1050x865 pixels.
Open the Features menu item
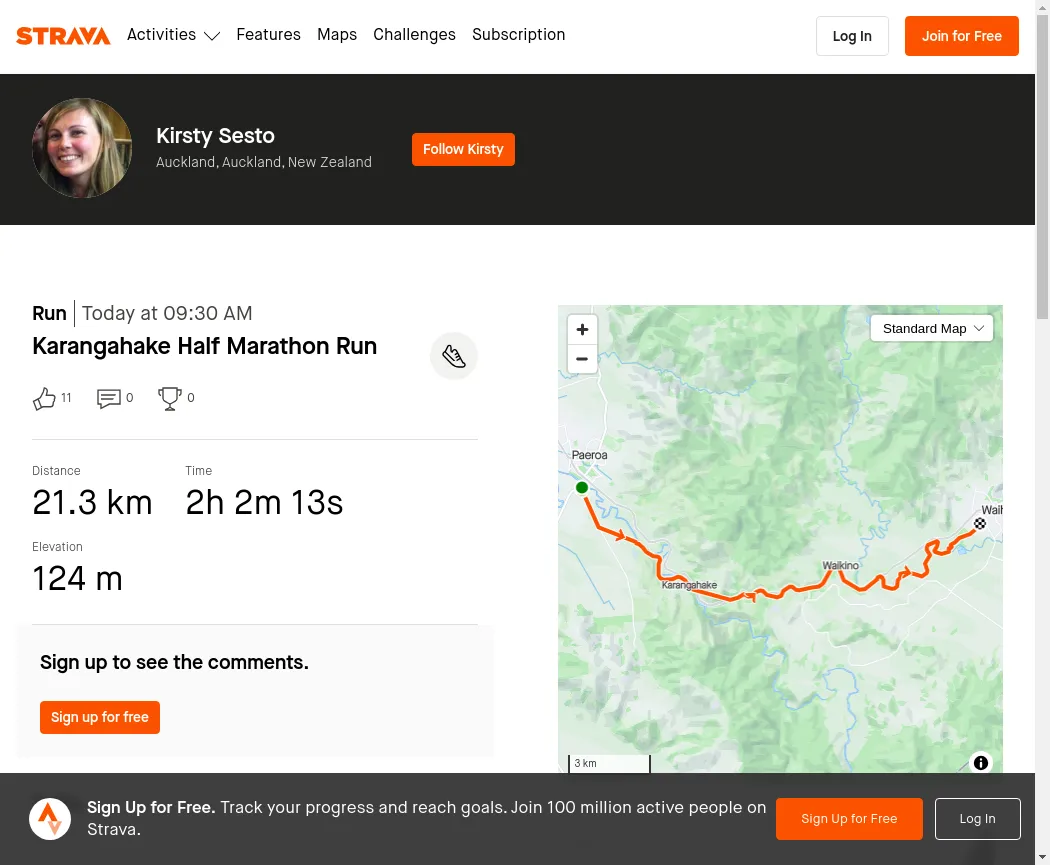click(x=269, y=35)
